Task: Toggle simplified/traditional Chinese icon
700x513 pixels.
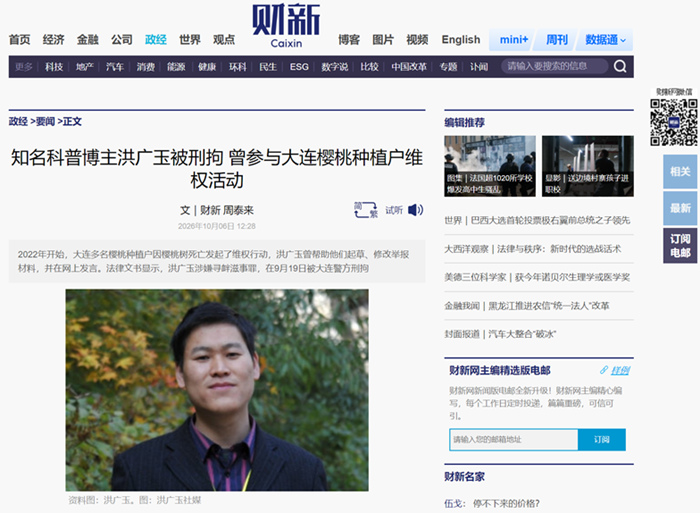Action: click(x=366, y=210)
